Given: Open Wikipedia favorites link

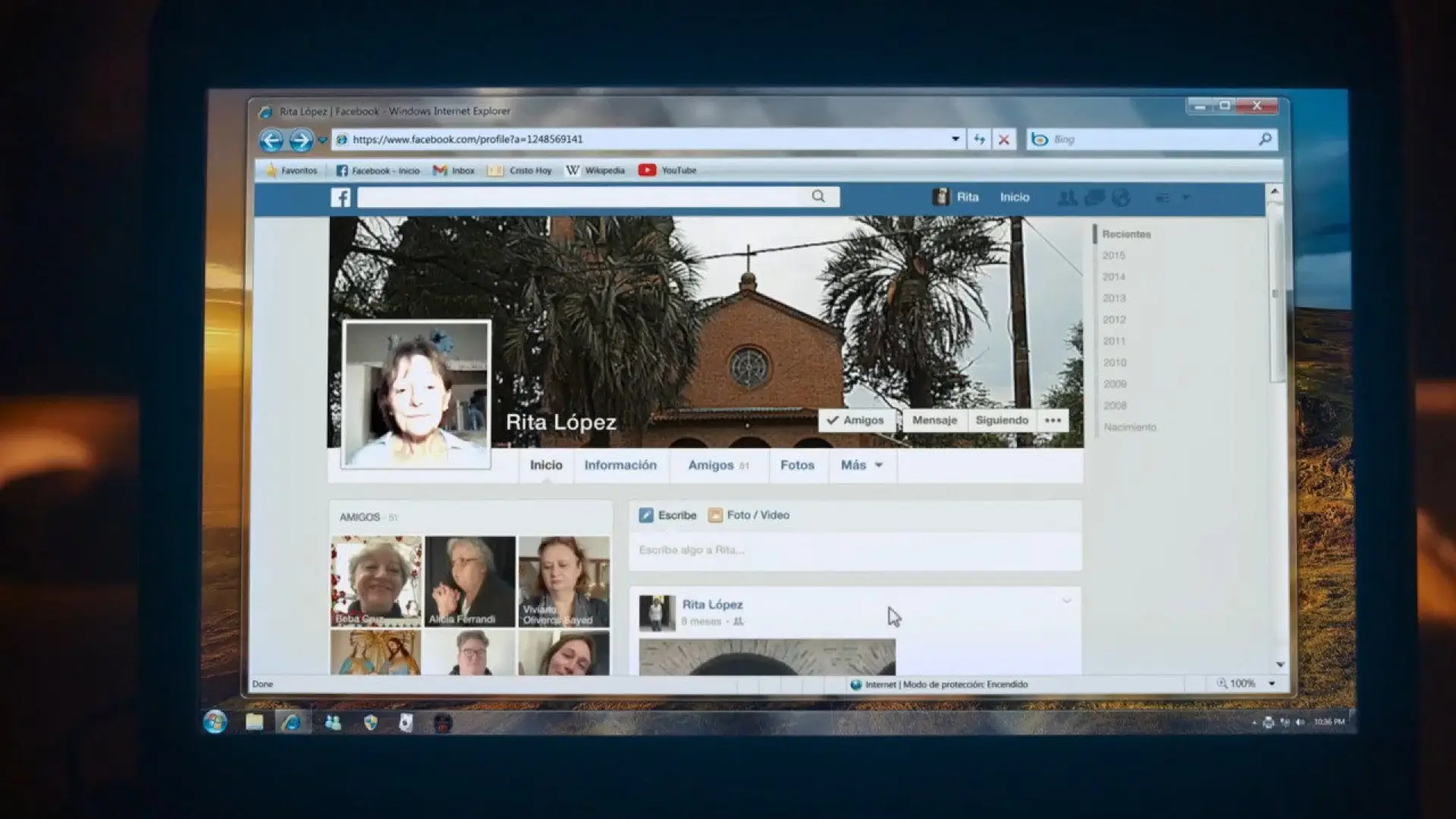Looking at the screenshot, I should click(595, 171).
